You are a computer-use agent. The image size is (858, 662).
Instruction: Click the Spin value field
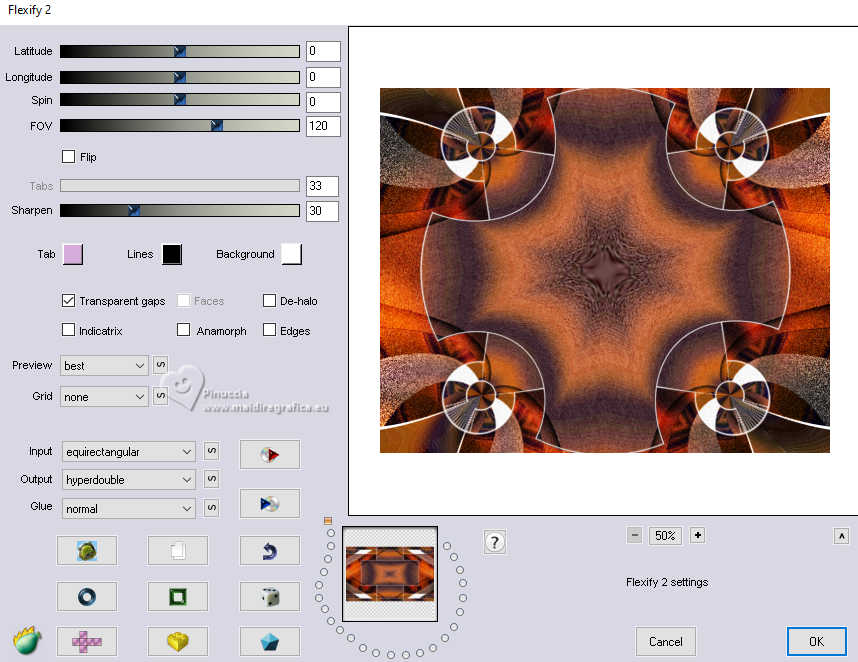click(323, 102)
